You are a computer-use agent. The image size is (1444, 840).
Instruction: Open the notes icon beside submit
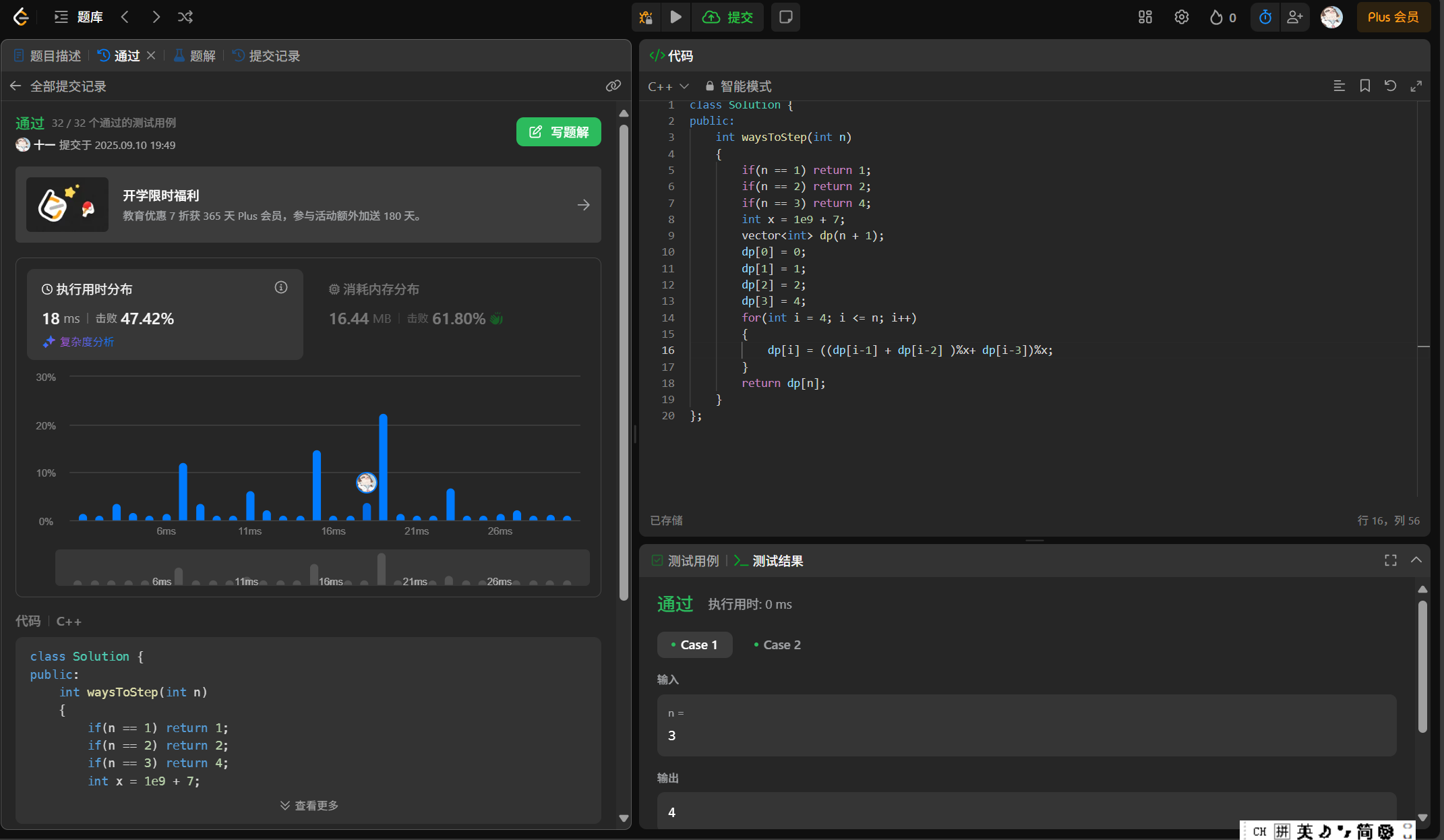785,18
